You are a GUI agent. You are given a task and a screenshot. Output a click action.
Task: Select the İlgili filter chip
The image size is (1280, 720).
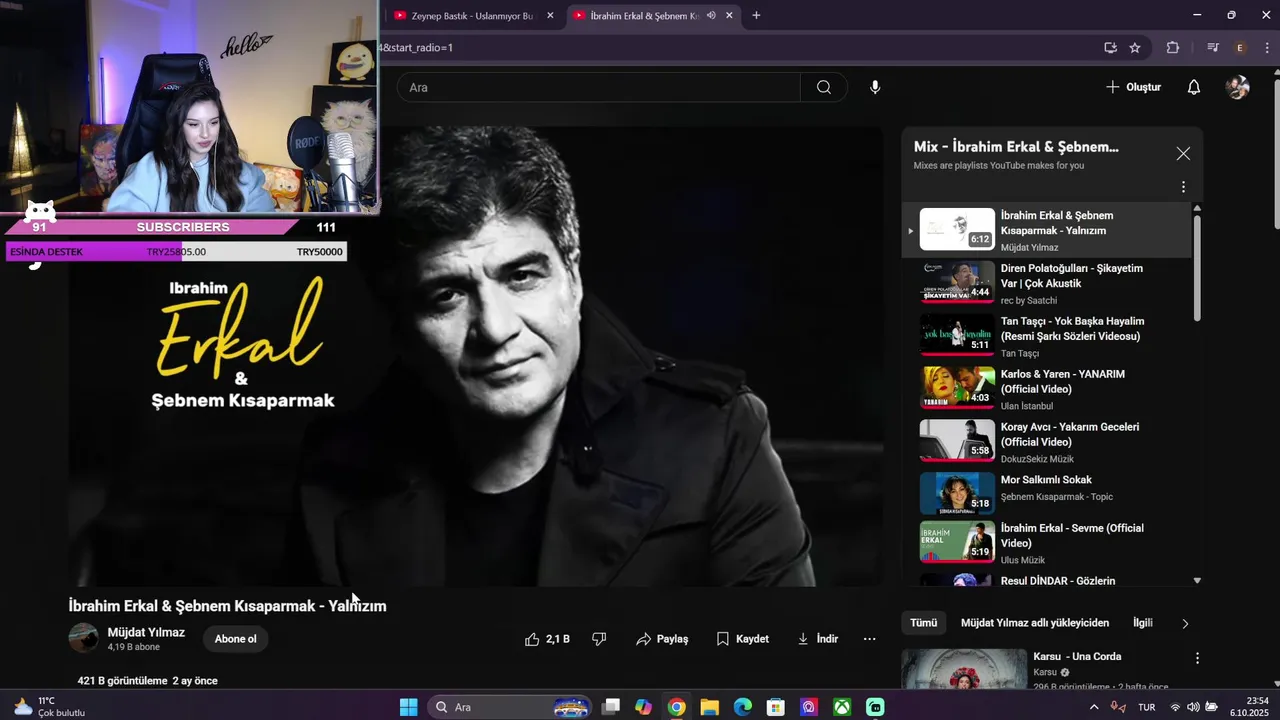point(1143,623)
